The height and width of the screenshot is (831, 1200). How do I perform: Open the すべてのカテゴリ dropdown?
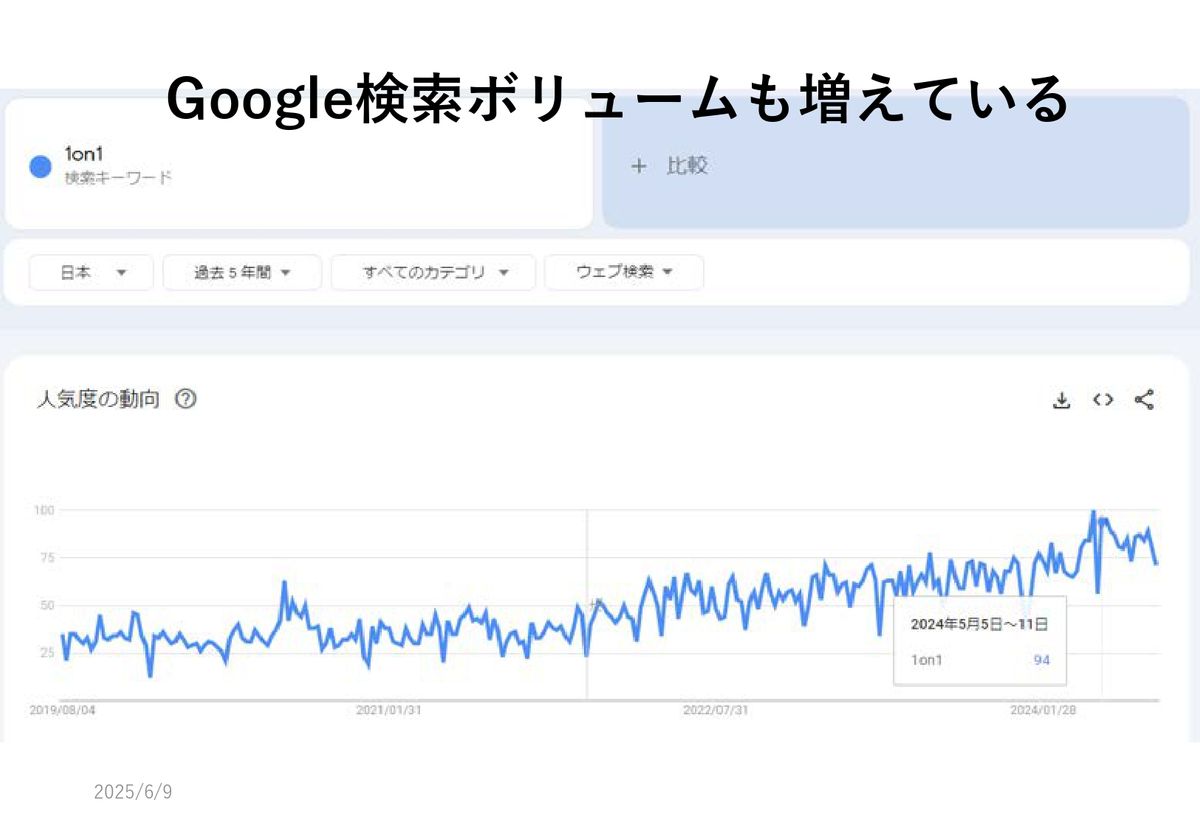click(x=434, y=272)
